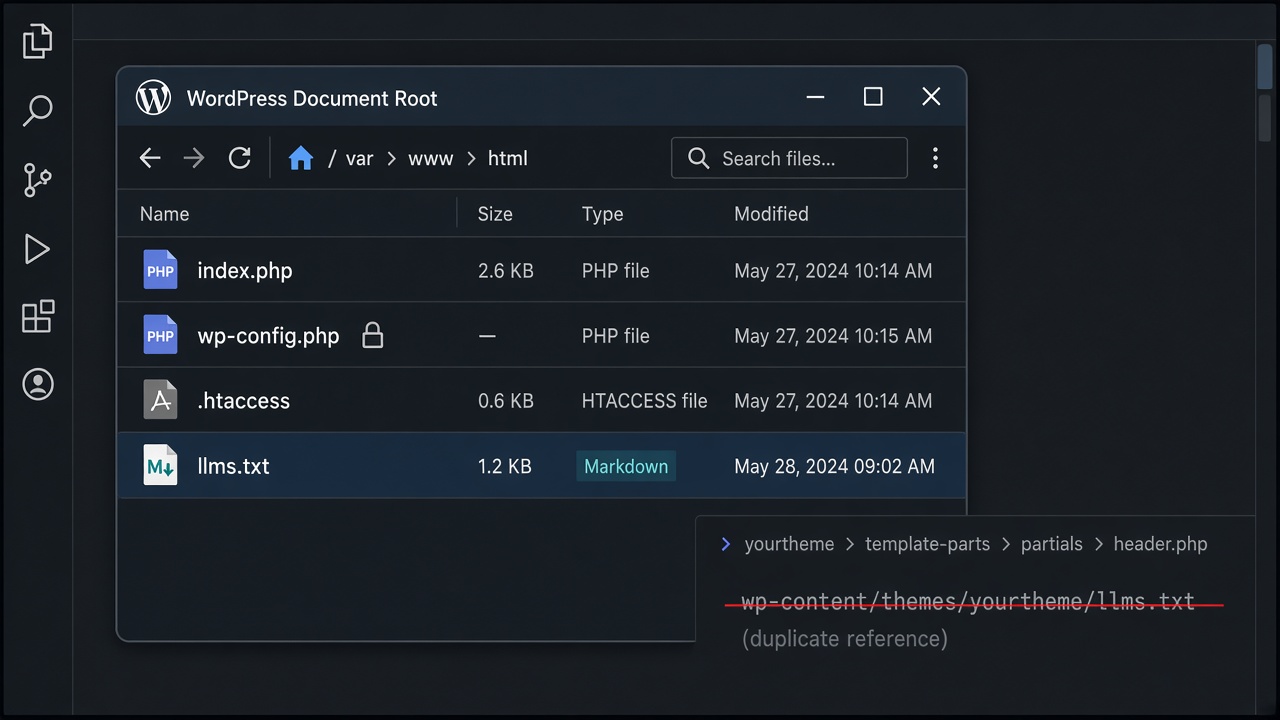Click the May 27, 2024 10:15 AM date
Screen dimensions: 1280x720
[x=833, y=336]
